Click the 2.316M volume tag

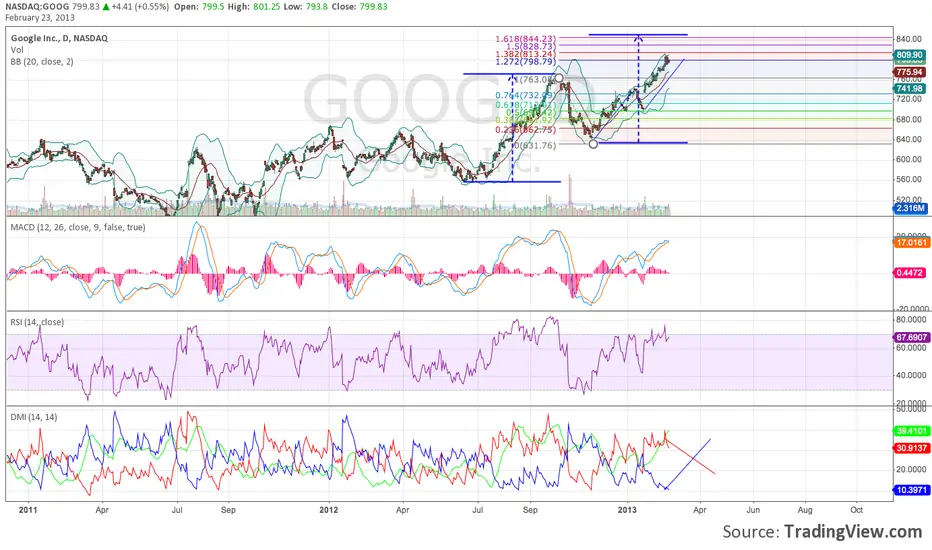(910, 208)
